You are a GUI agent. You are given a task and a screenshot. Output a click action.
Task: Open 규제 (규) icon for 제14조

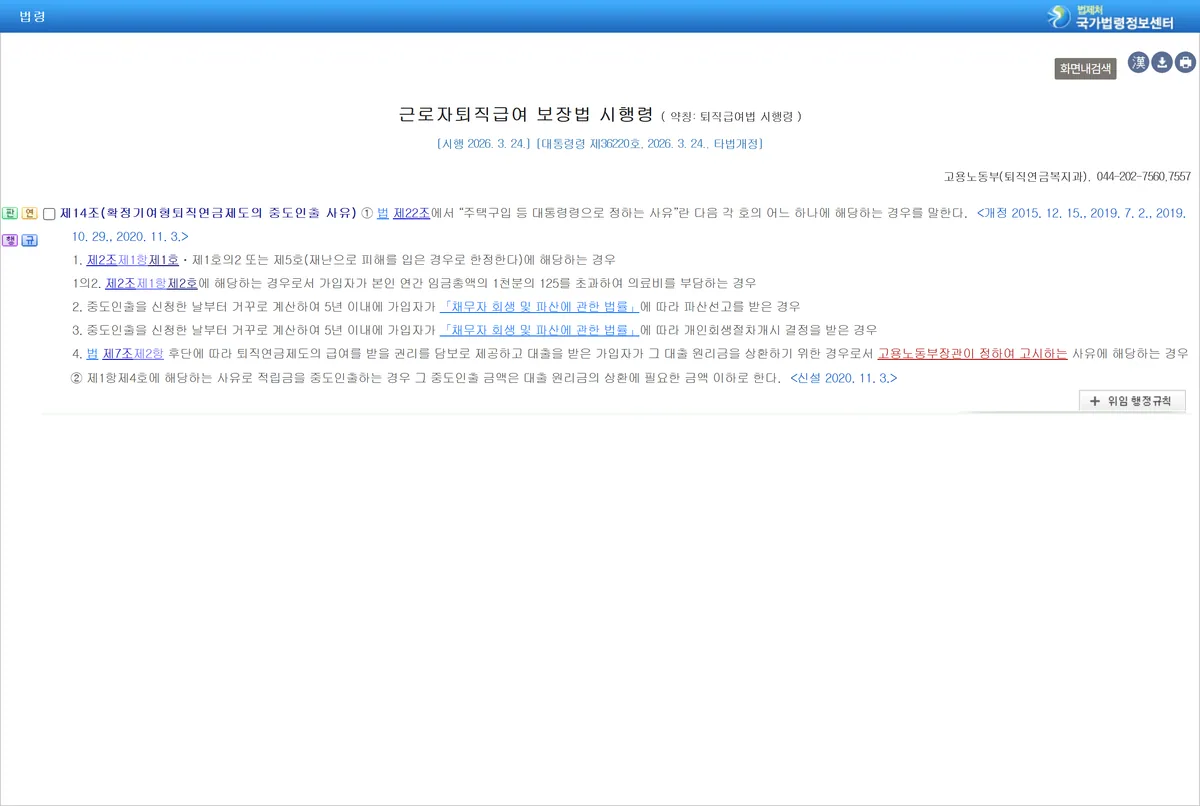(x=29, y=240)
